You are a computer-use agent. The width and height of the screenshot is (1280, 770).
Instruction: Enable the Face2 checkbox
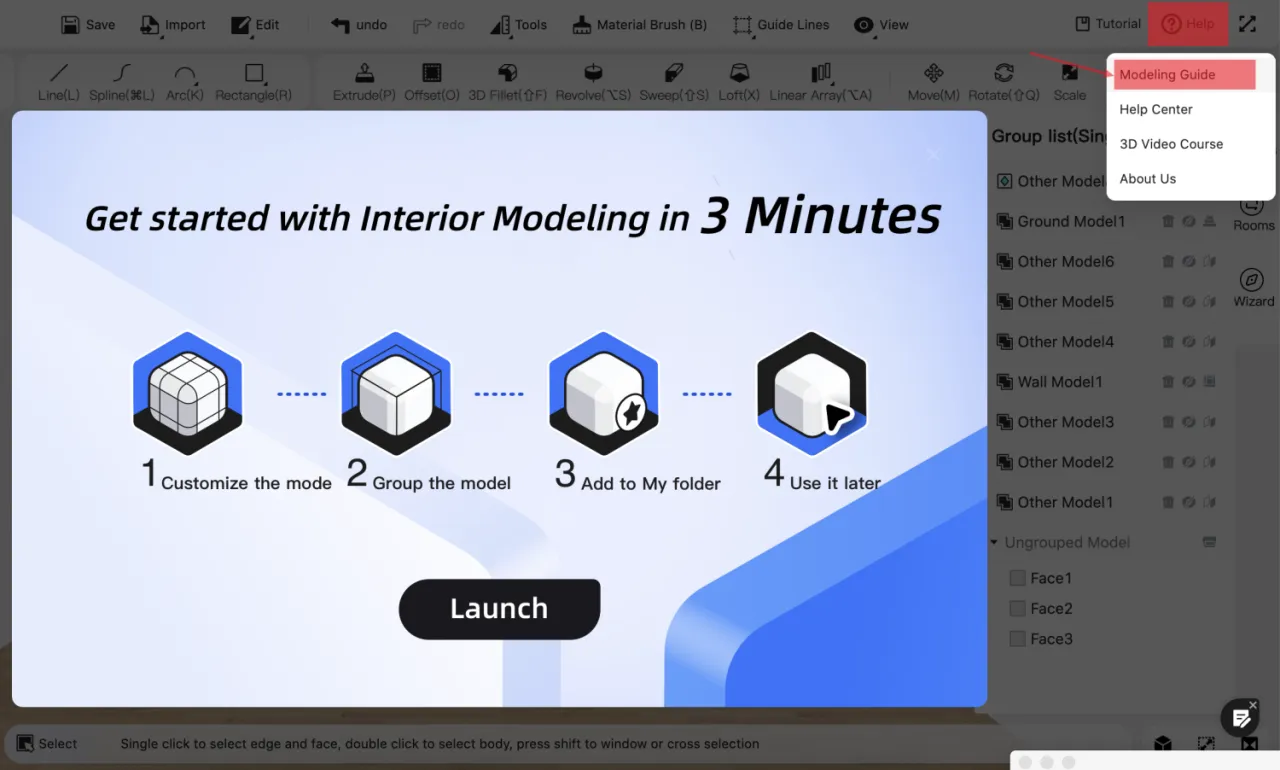pyautogui.click(x=1017, y=608)
